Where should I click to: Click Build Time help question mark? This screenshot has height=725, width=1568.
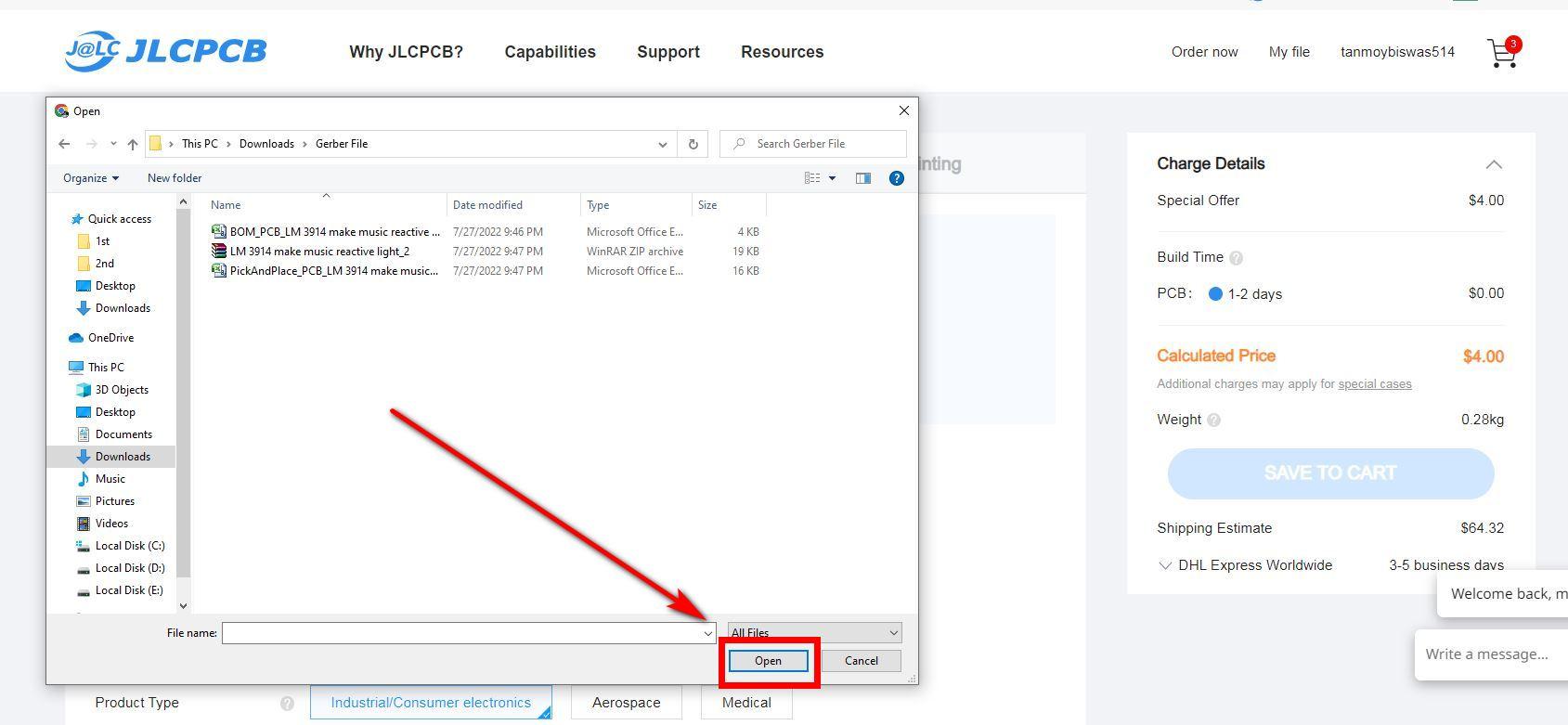pos(1236,258)
